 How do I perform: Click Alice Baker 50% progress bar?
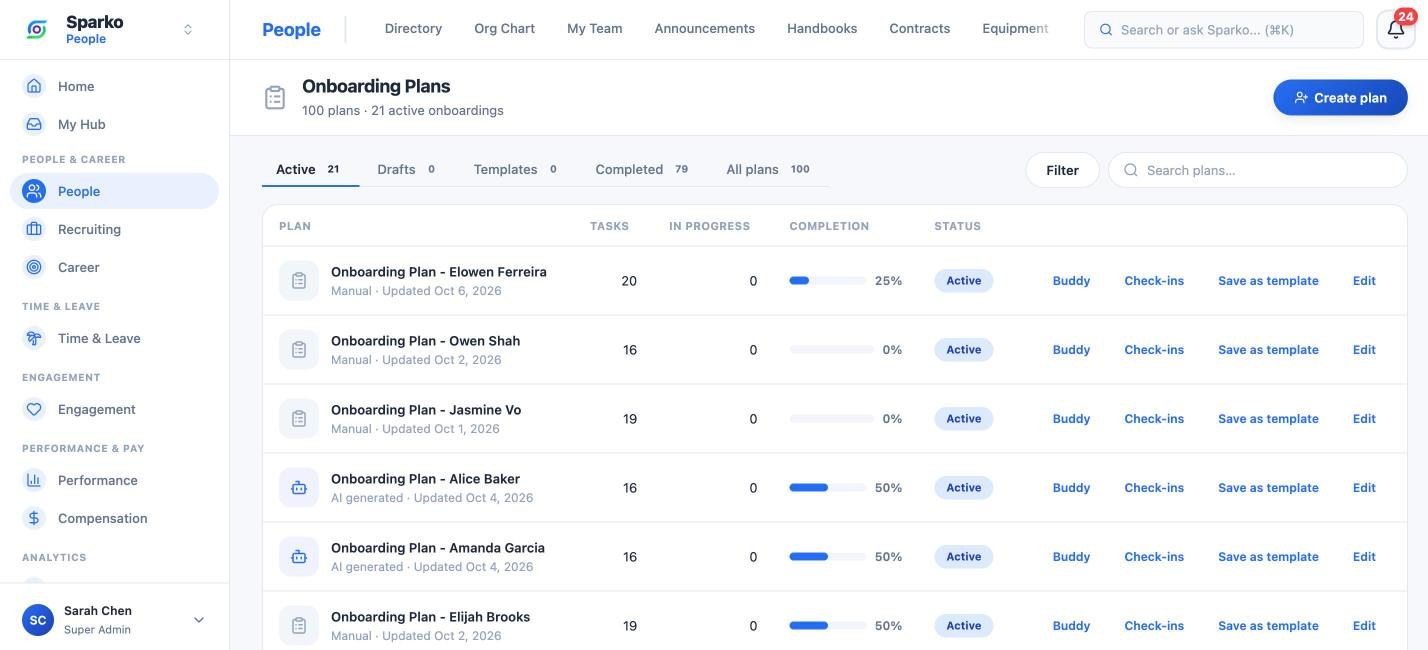[828, 488]
